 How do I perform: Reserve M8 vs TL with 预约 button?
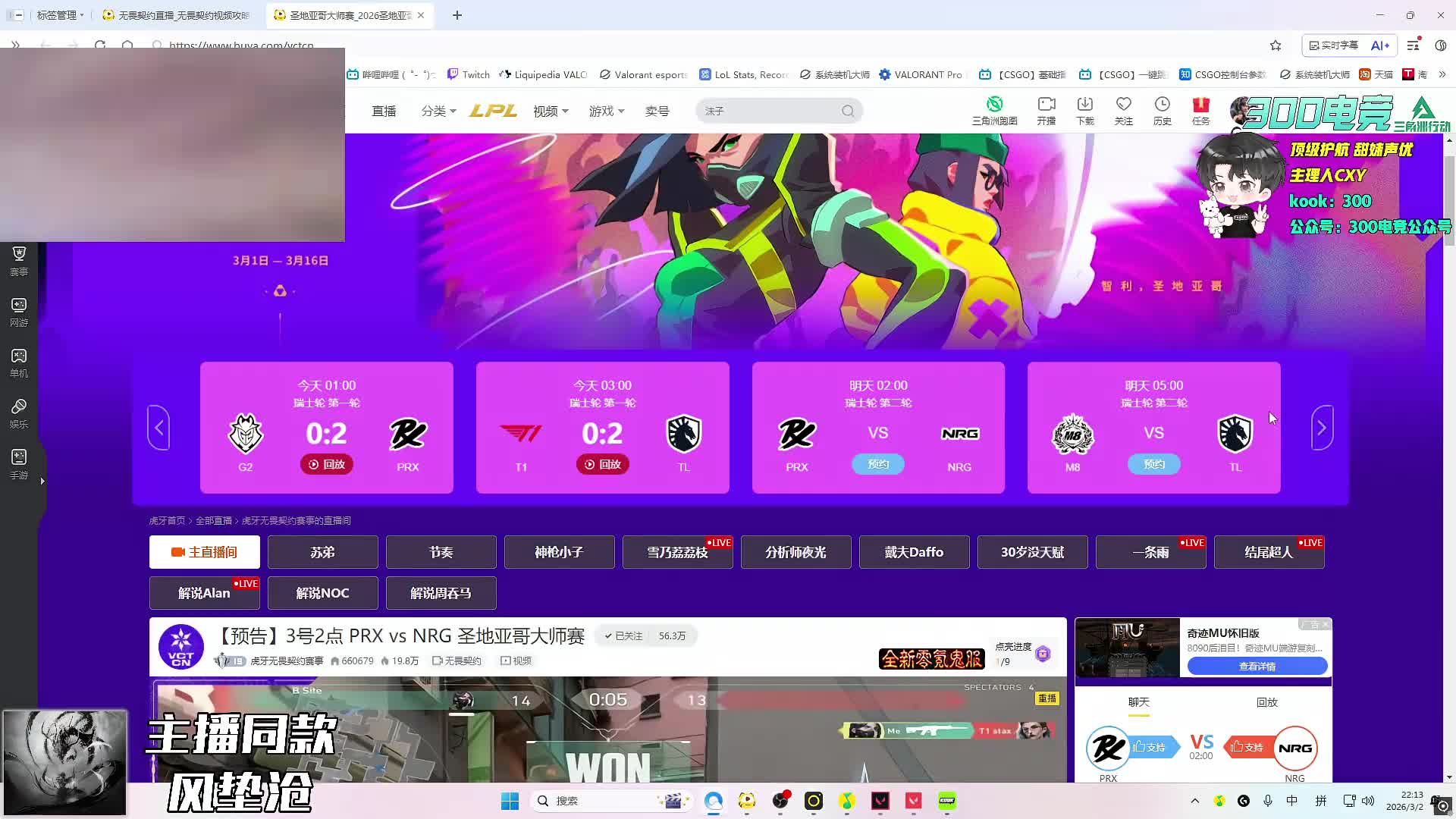tap(1153, 464)
